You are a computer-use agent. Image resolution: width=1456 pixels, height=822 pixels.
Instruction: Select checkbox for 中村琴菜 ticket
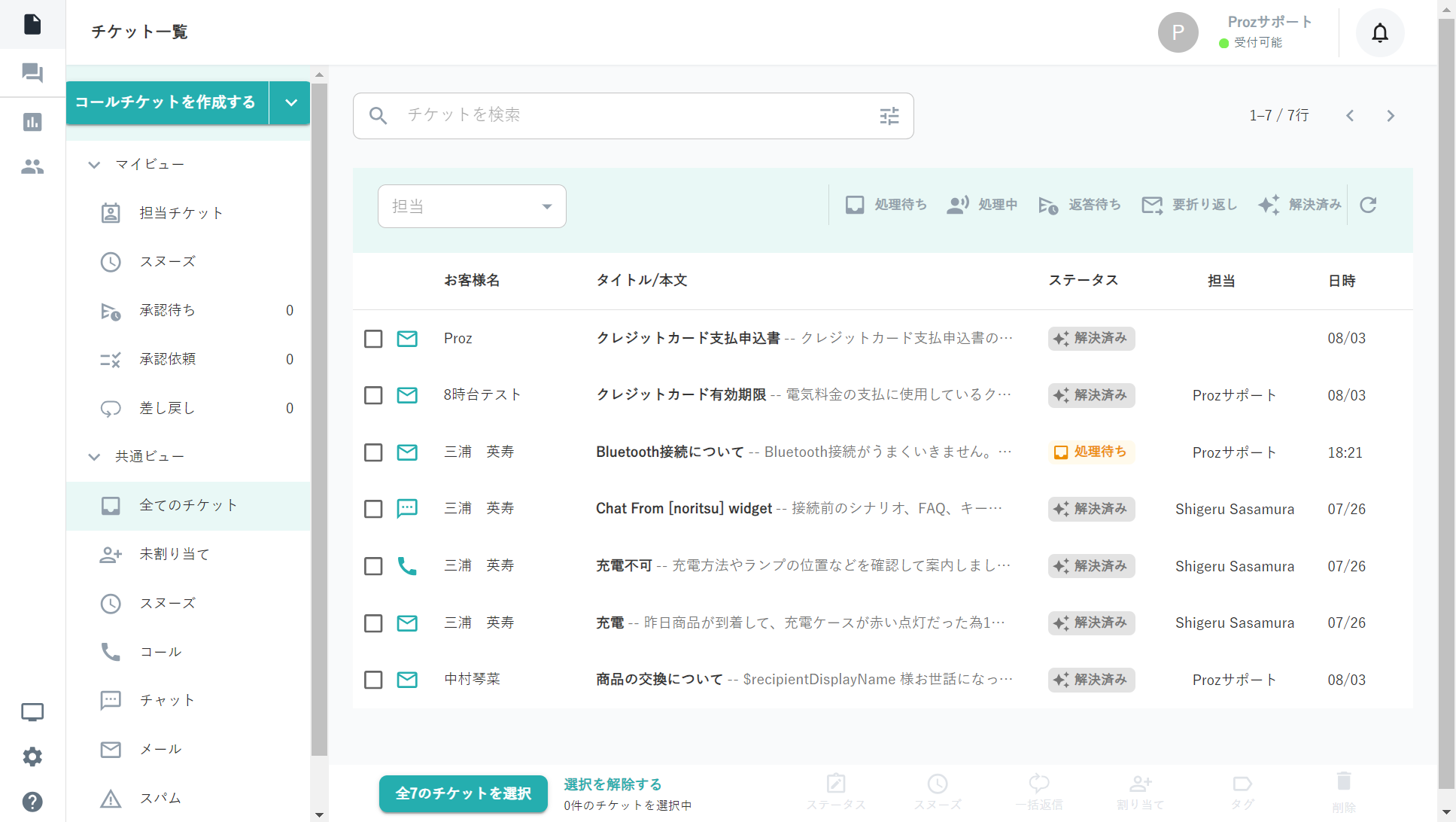click(373, 680)
